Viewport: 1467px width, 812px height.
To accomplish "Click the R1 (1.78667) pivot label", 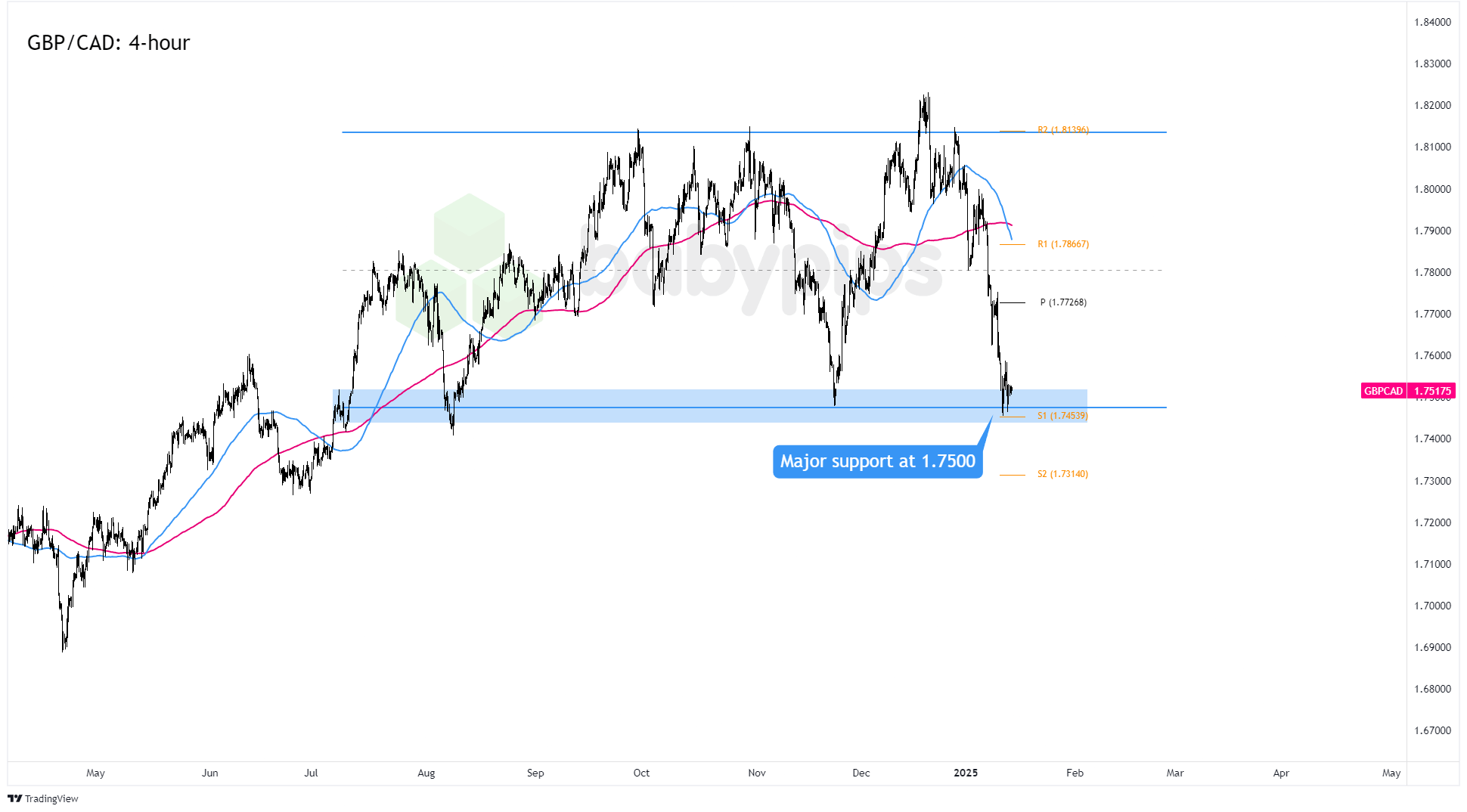I will click(1063, 244).
